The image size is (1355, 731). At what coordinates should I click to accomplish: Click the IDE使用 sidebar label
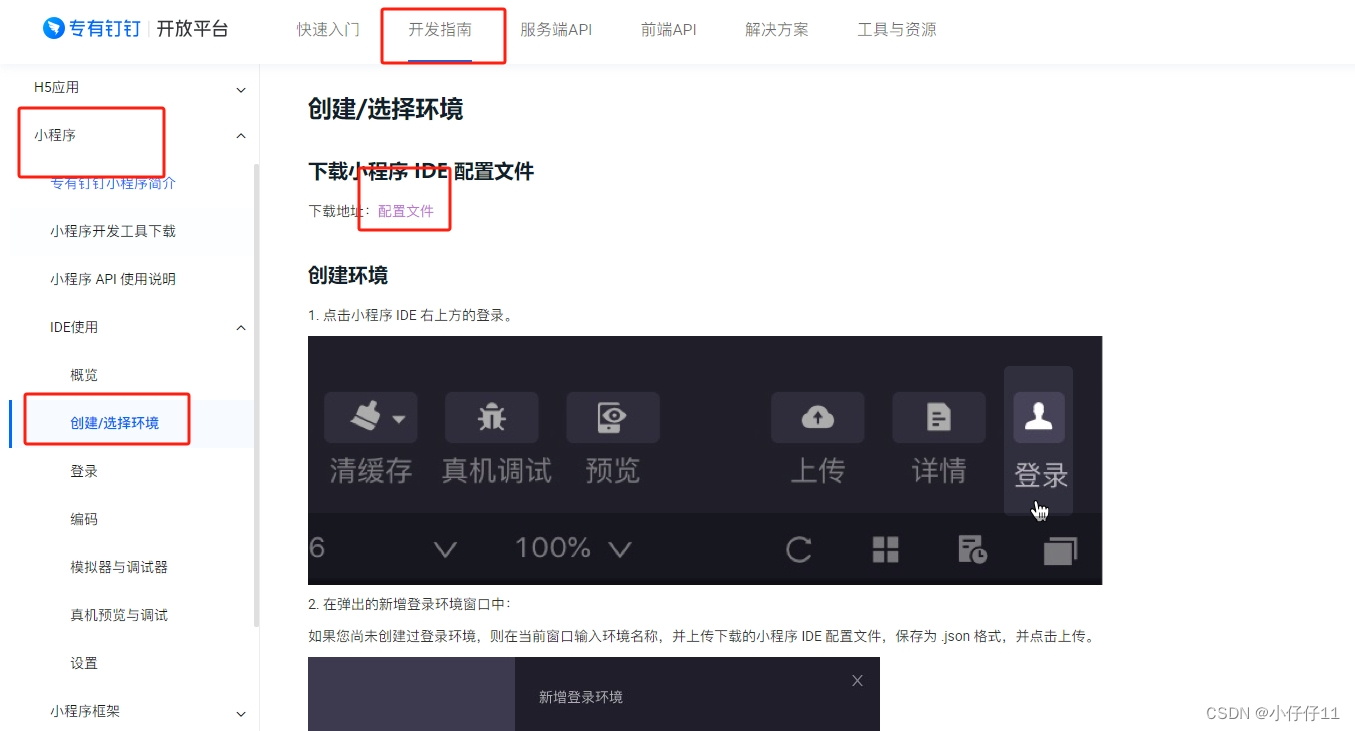click(x=74, y=327)
